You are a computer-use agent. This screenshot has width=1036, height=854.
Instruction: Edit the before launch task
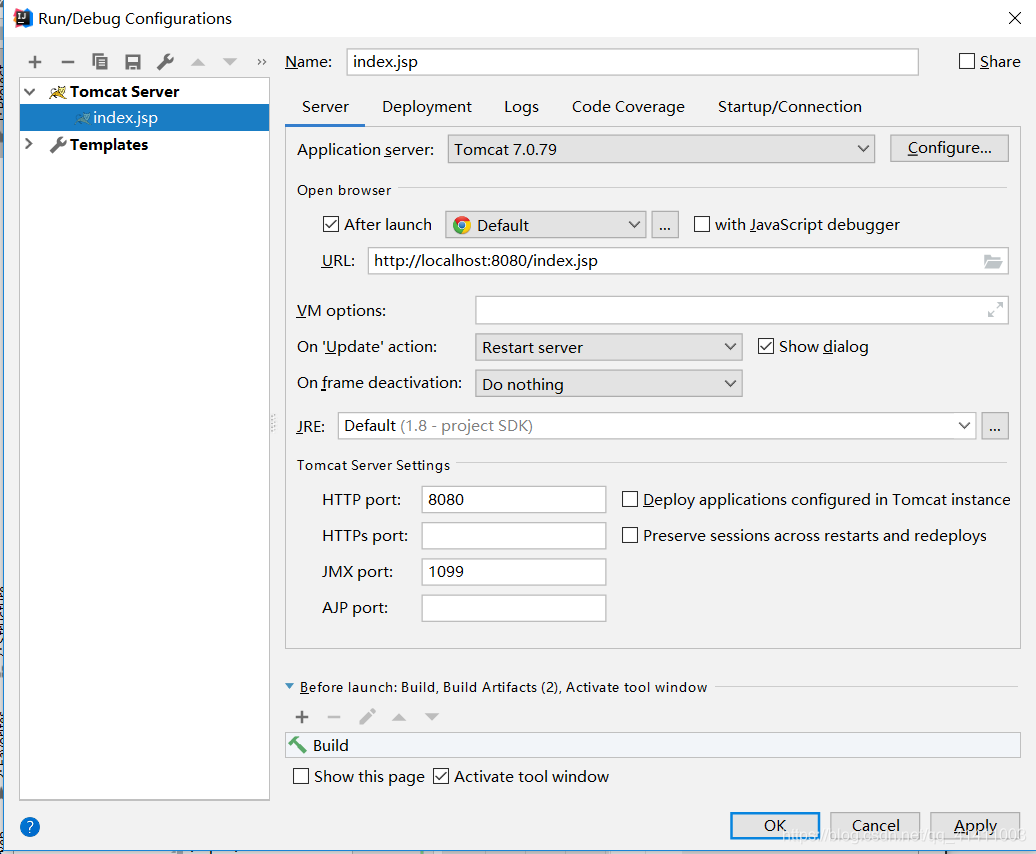pos(367,717)
